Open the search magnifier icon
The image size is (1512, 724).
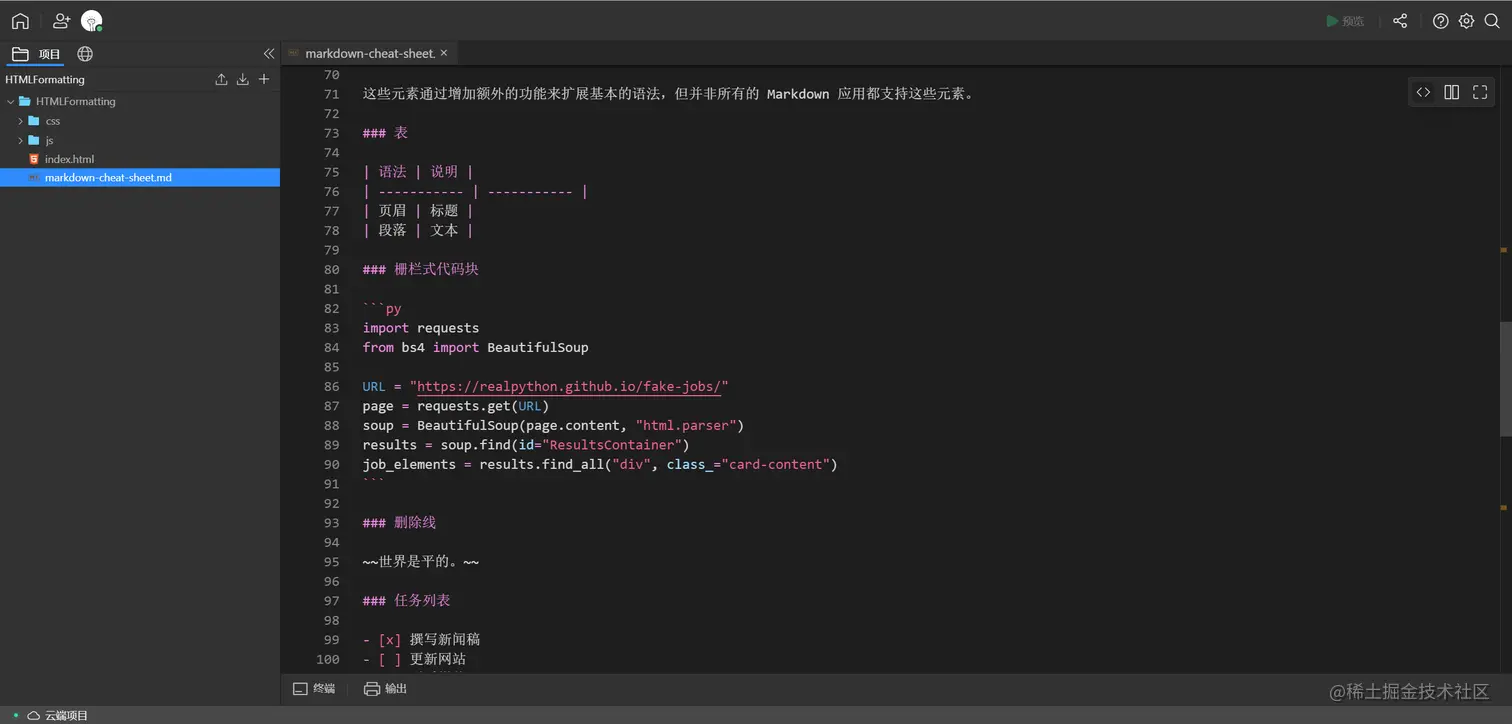point(1492,21)
